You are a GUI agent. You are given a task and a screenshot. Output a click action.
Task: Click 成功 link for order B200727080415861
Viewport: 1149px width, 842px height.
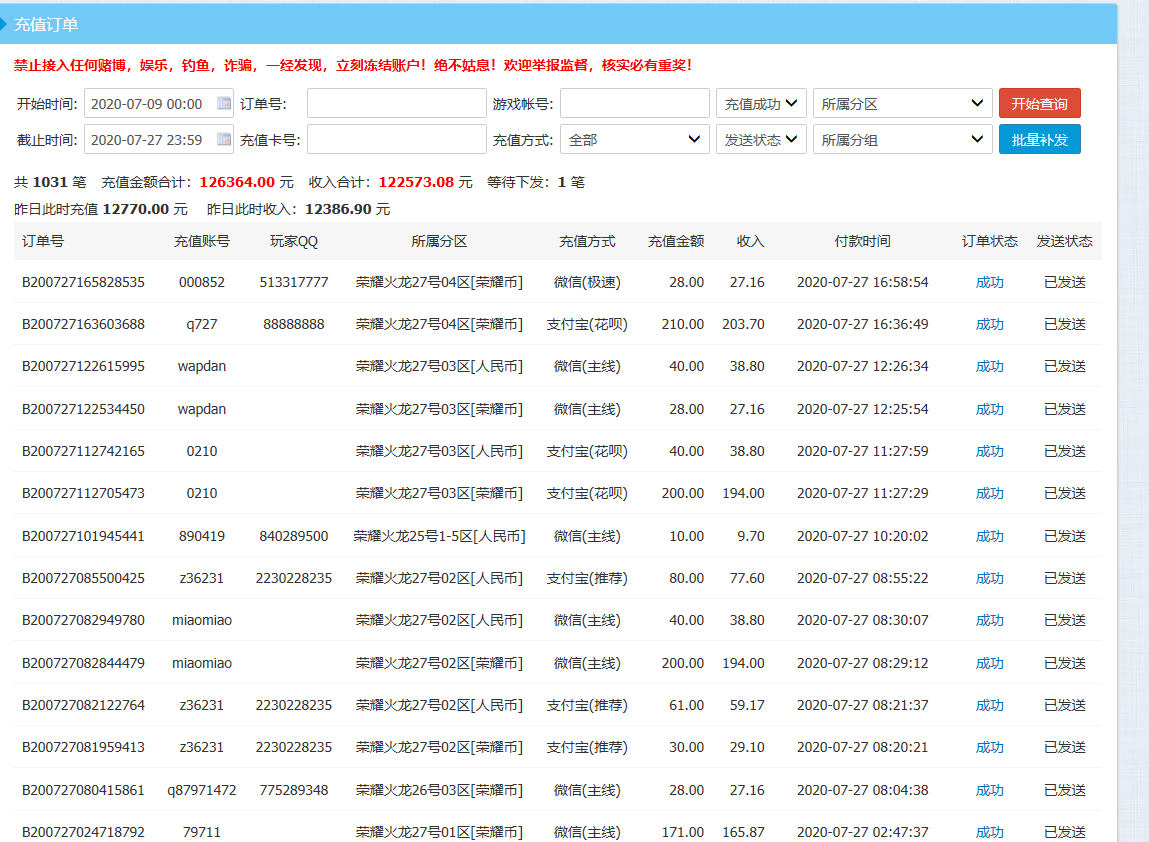(989, 790)
